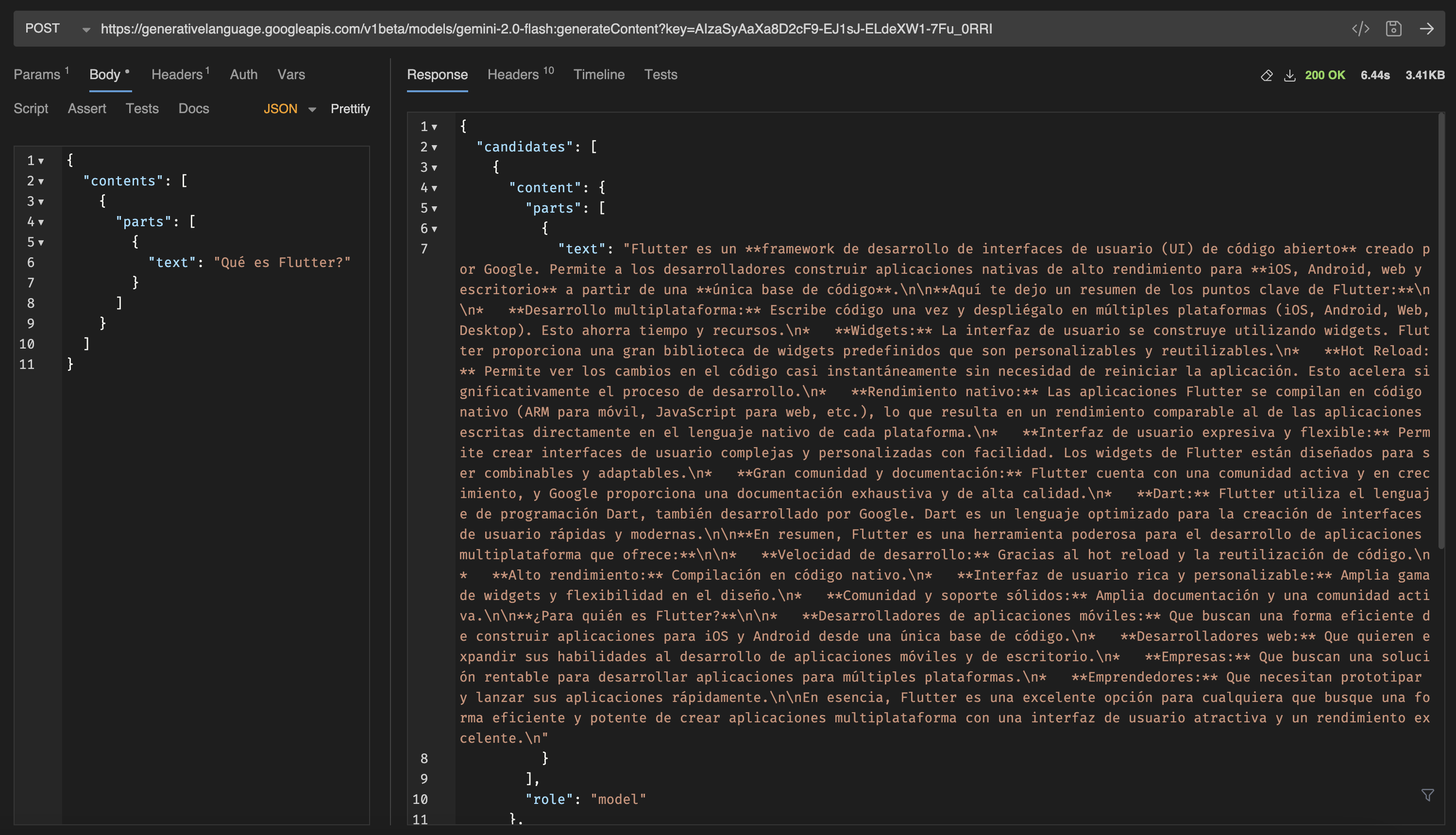This screenshot has width=1456, height=835.
Task: Collapse response line 6 fold arrow
Action: [434, 229]
